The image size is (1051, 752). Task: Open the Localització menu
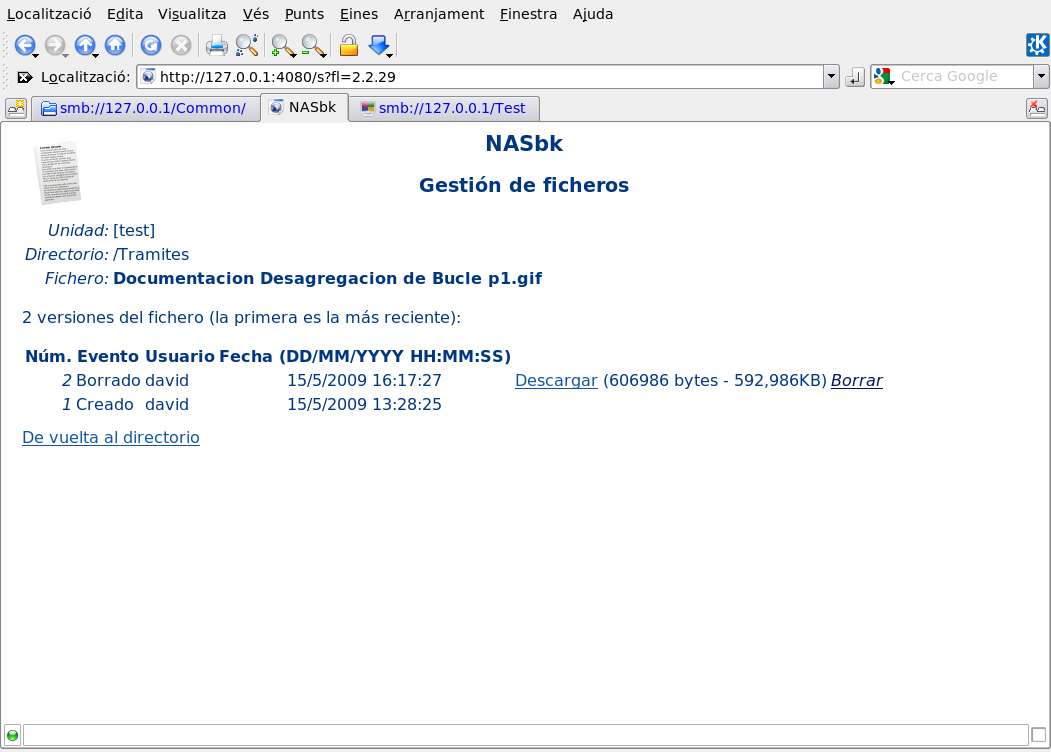[x=49, y=14]
